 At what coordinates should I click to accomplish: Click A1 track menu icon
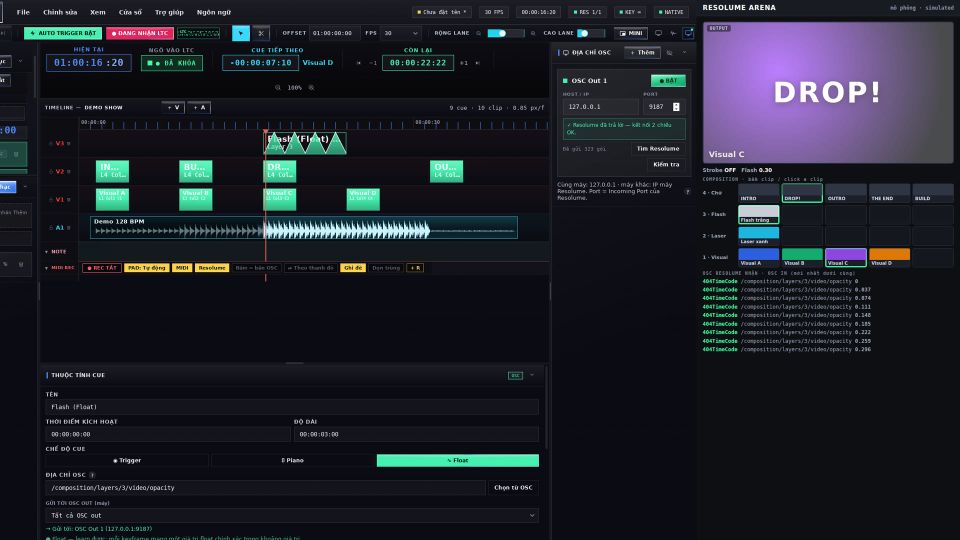69,228
